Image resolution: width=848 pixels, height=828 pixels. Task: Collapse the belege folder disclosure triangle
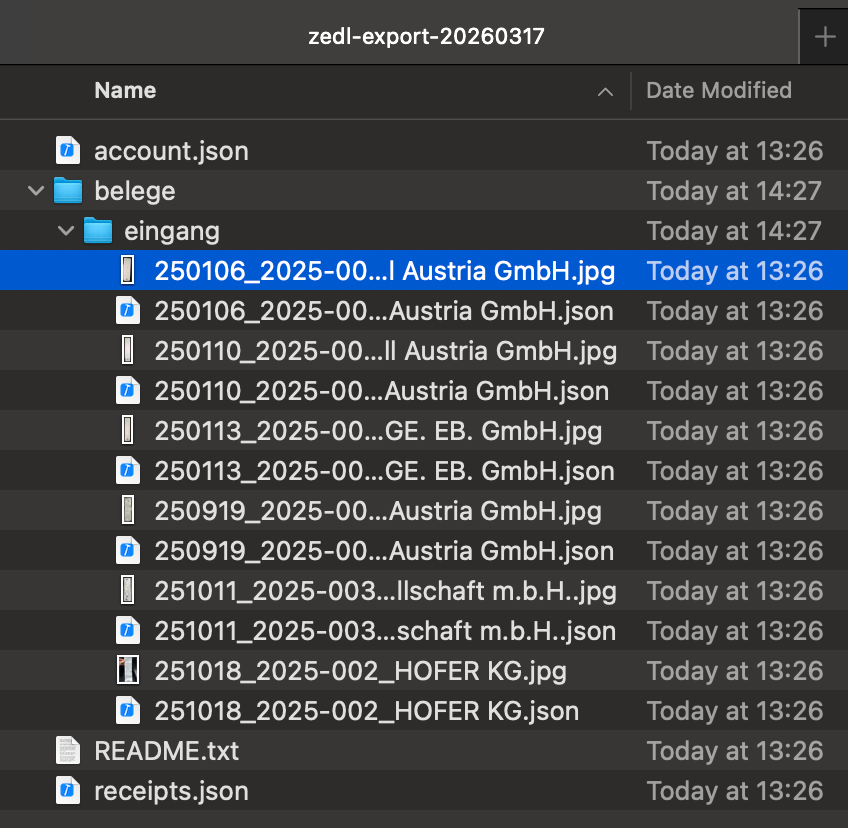pyautogui.click(x=36, y=190)
